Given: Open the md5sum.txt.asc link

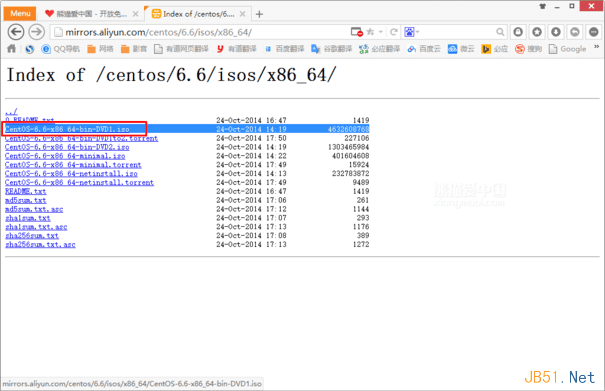Looking at the screenshot, I should (34, 209).
